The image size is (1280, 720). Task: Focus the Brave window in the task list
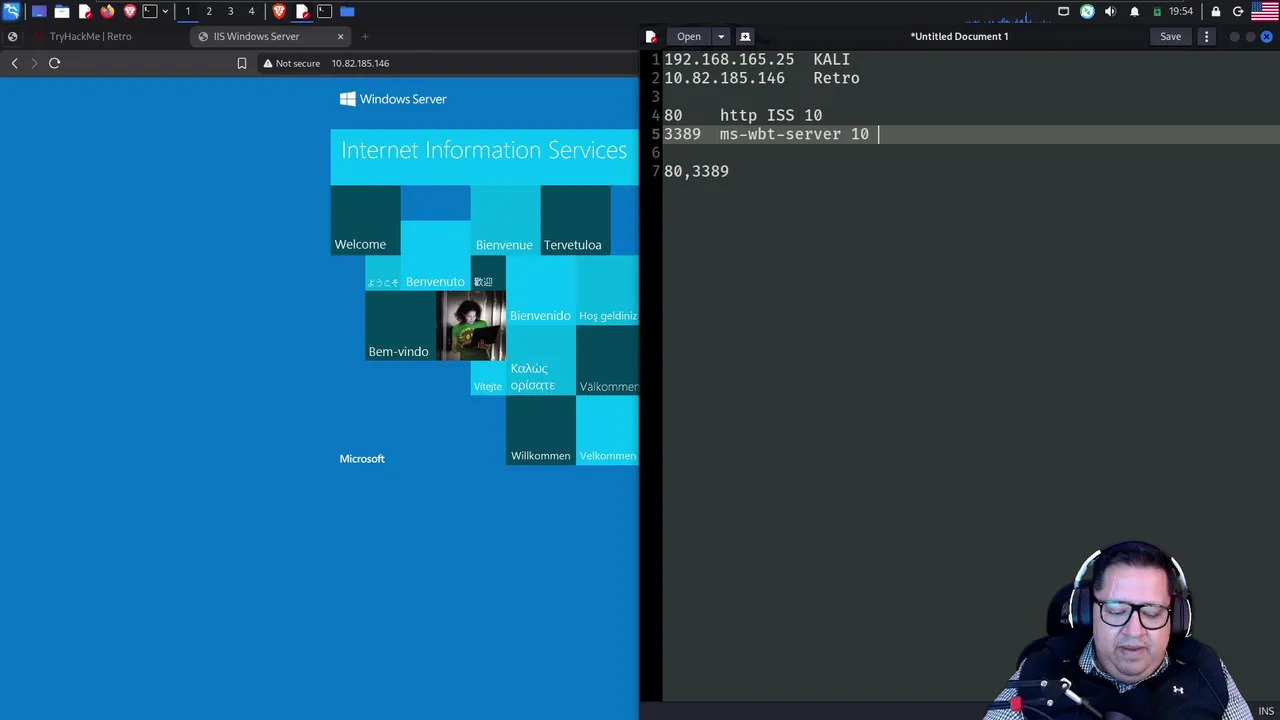pos(279,11)
